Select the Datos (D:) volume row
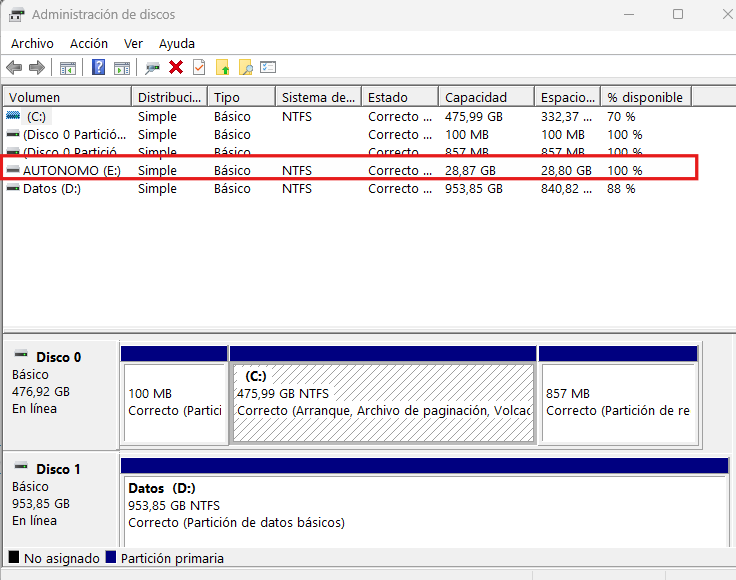This screenshot has height=580, width=736. pos(347,189)
